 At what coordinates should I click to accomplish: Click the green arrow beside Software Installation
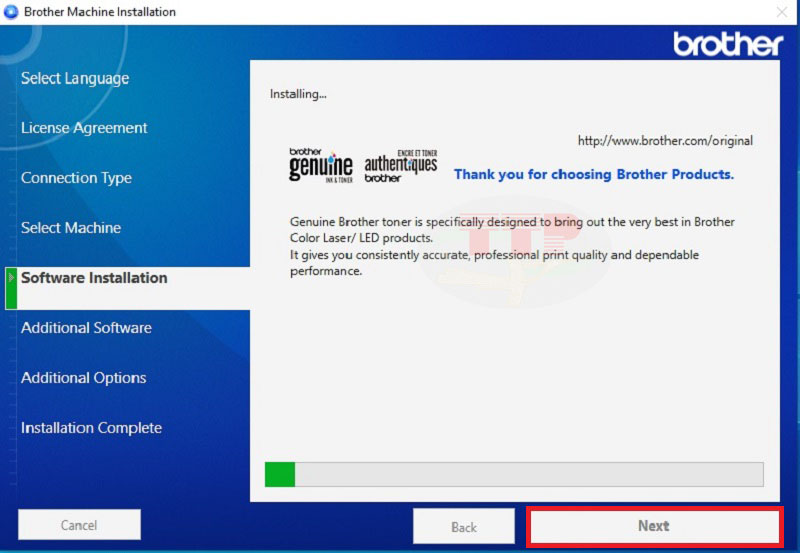tap(12, 278)
